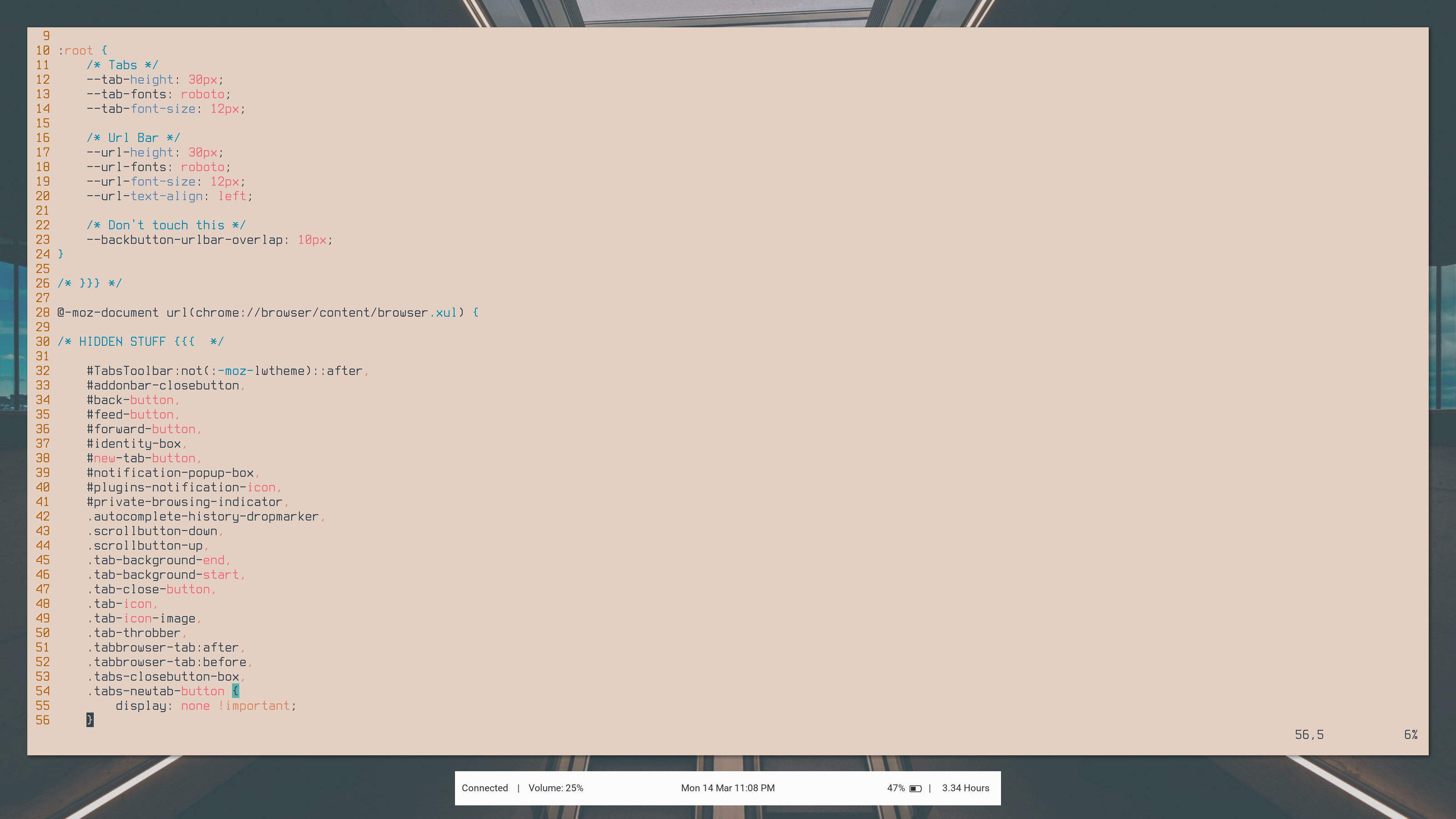Click the battery icon in status bar

point(915,789)
